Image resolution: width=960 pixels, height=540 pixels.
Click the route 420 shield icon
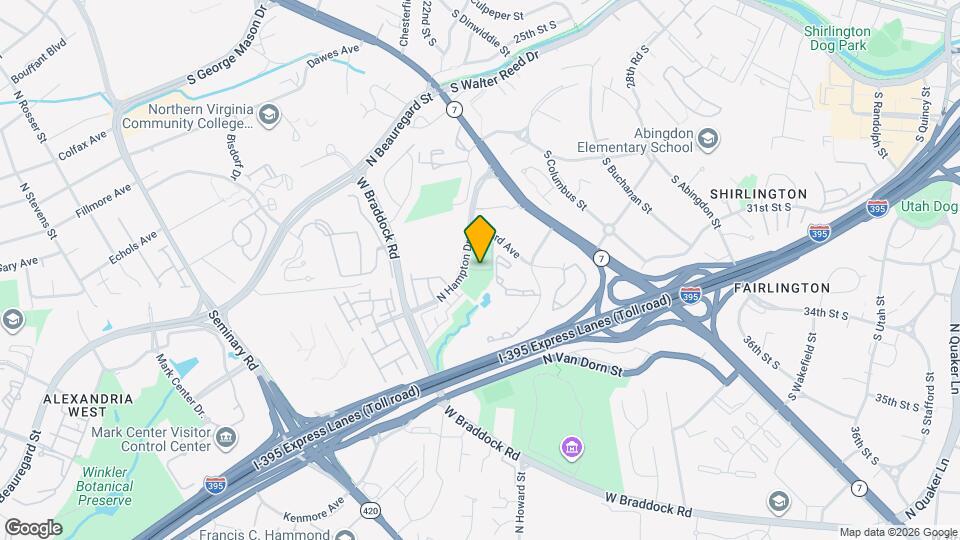370,511
